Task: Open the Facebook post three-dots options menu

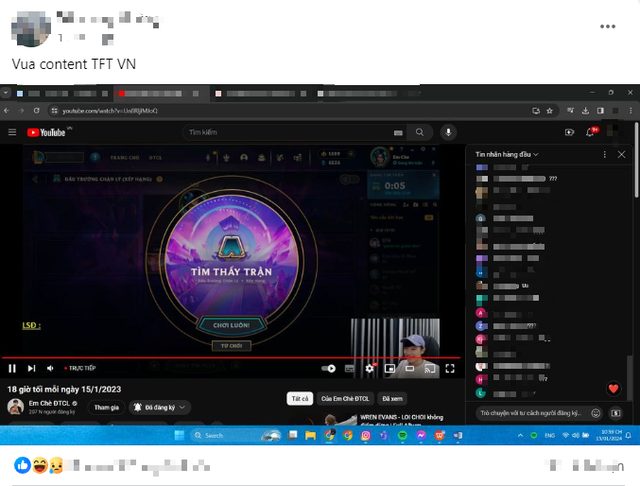Action: tap(607, 27)
